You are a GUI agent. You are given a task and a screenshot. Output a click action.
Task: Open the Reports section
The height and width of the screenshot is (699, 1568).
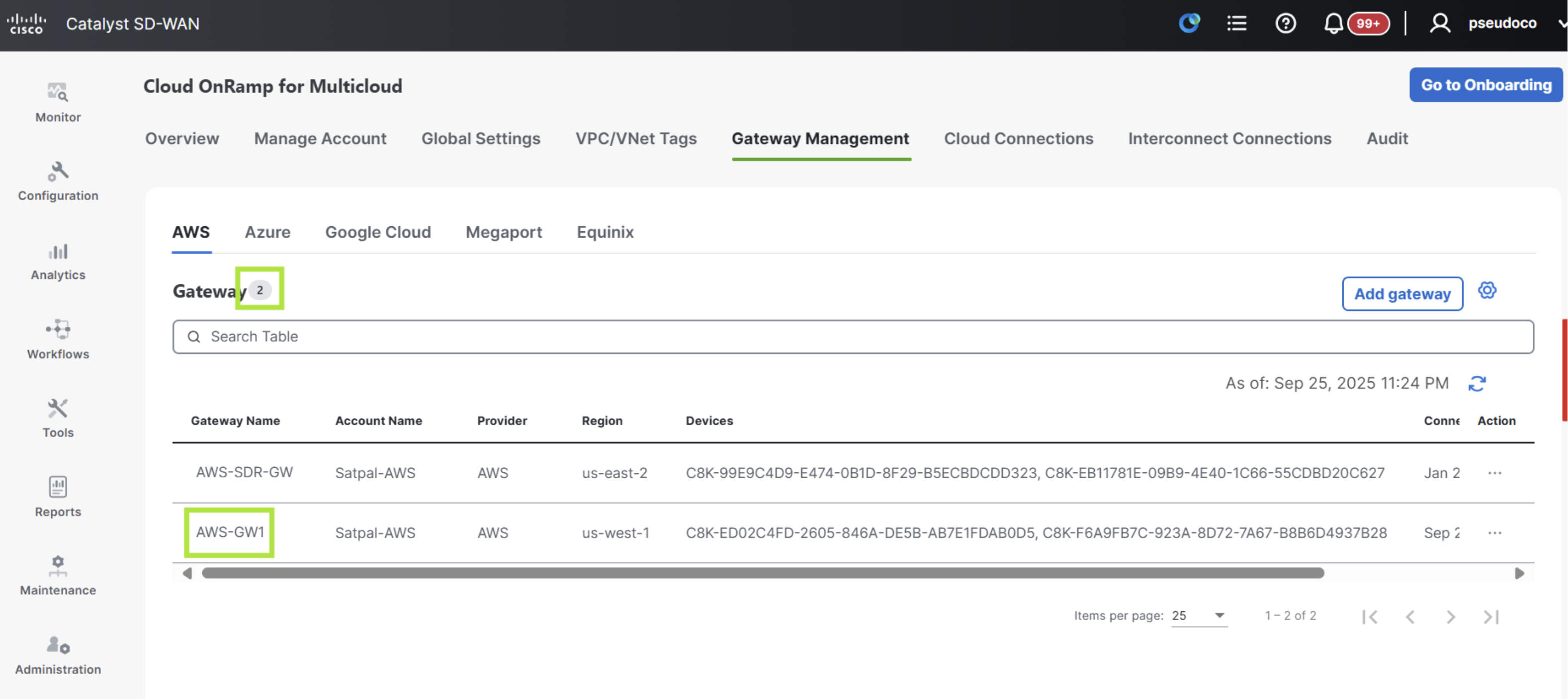58,497
